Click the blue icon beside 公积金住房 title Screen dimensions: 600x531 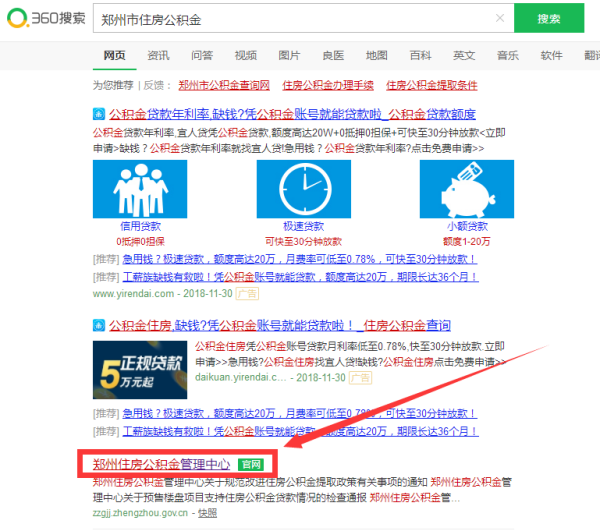click(99, 326)
